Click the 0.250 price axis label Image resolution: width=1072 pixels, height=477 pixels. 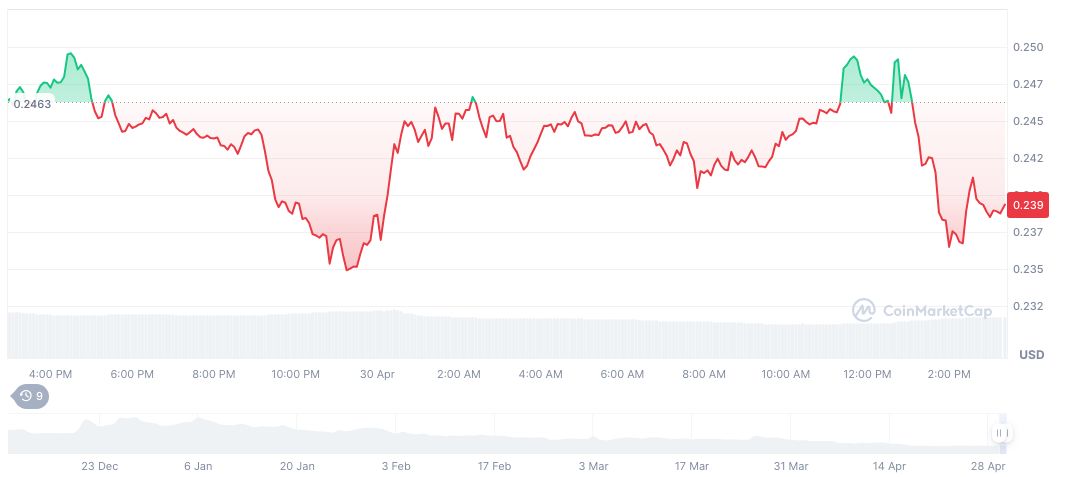tap(1028, 47)
